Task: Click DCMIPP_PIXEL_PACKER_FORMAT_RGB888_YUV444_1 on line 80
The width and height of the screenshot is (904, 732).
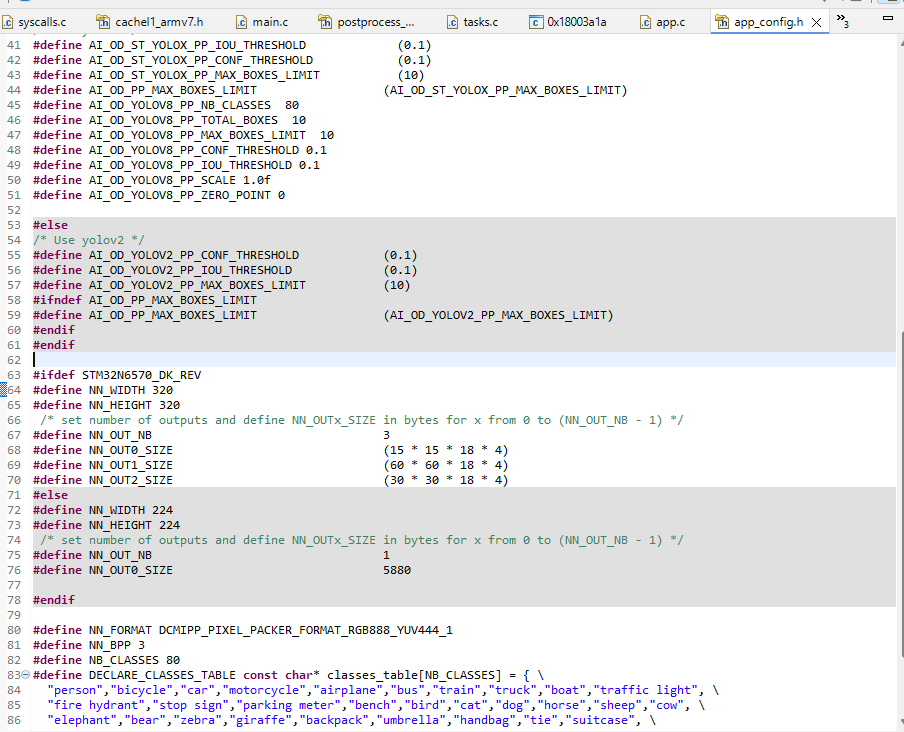Action: point(306,630)
